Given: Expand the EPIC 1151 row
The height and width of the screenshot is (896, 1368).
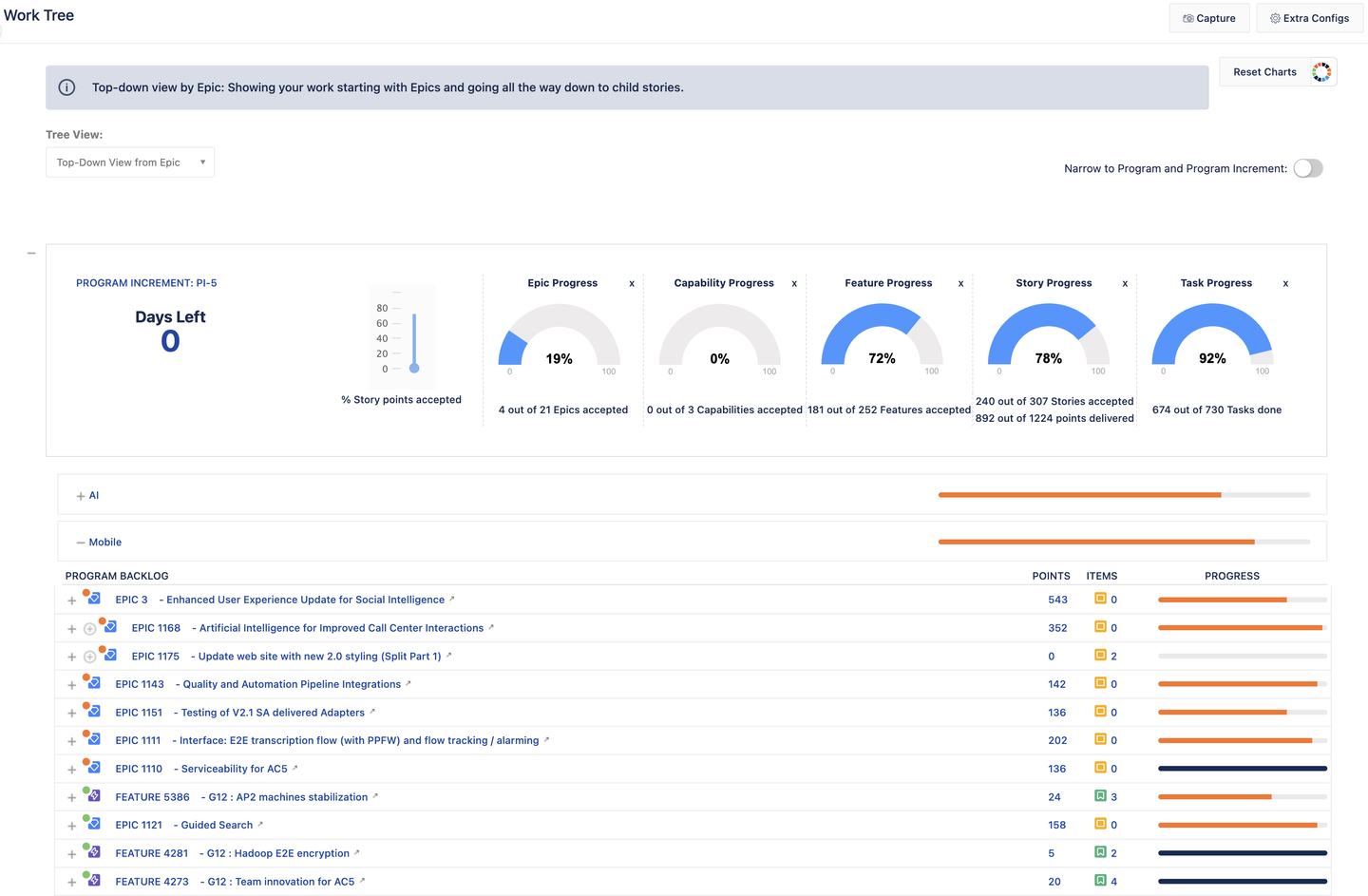Looking at the screenshot, I should (x=72, y=714).
